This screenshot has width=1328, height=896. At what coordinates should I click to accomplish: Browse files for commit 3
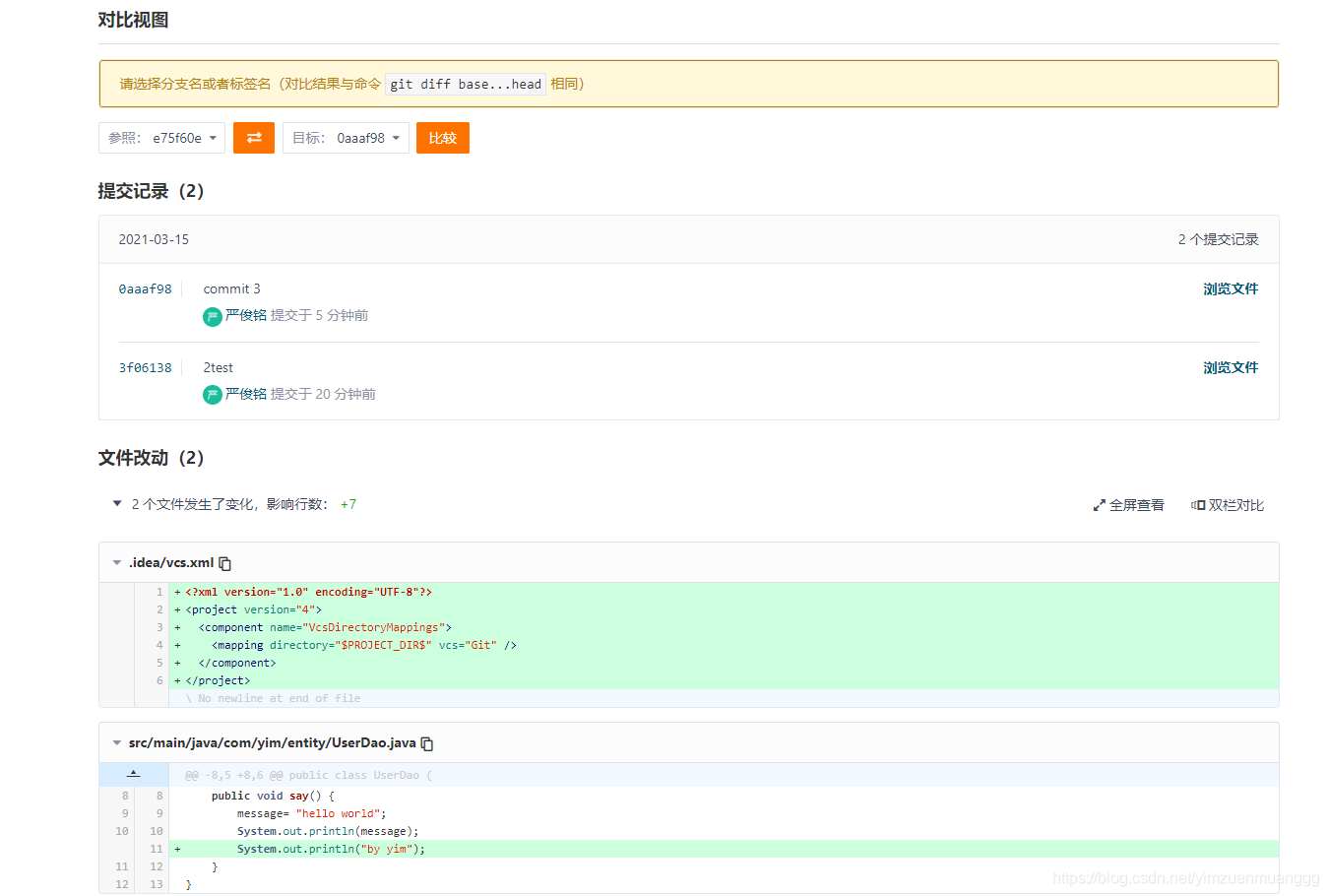click(x=1231, y=288)
